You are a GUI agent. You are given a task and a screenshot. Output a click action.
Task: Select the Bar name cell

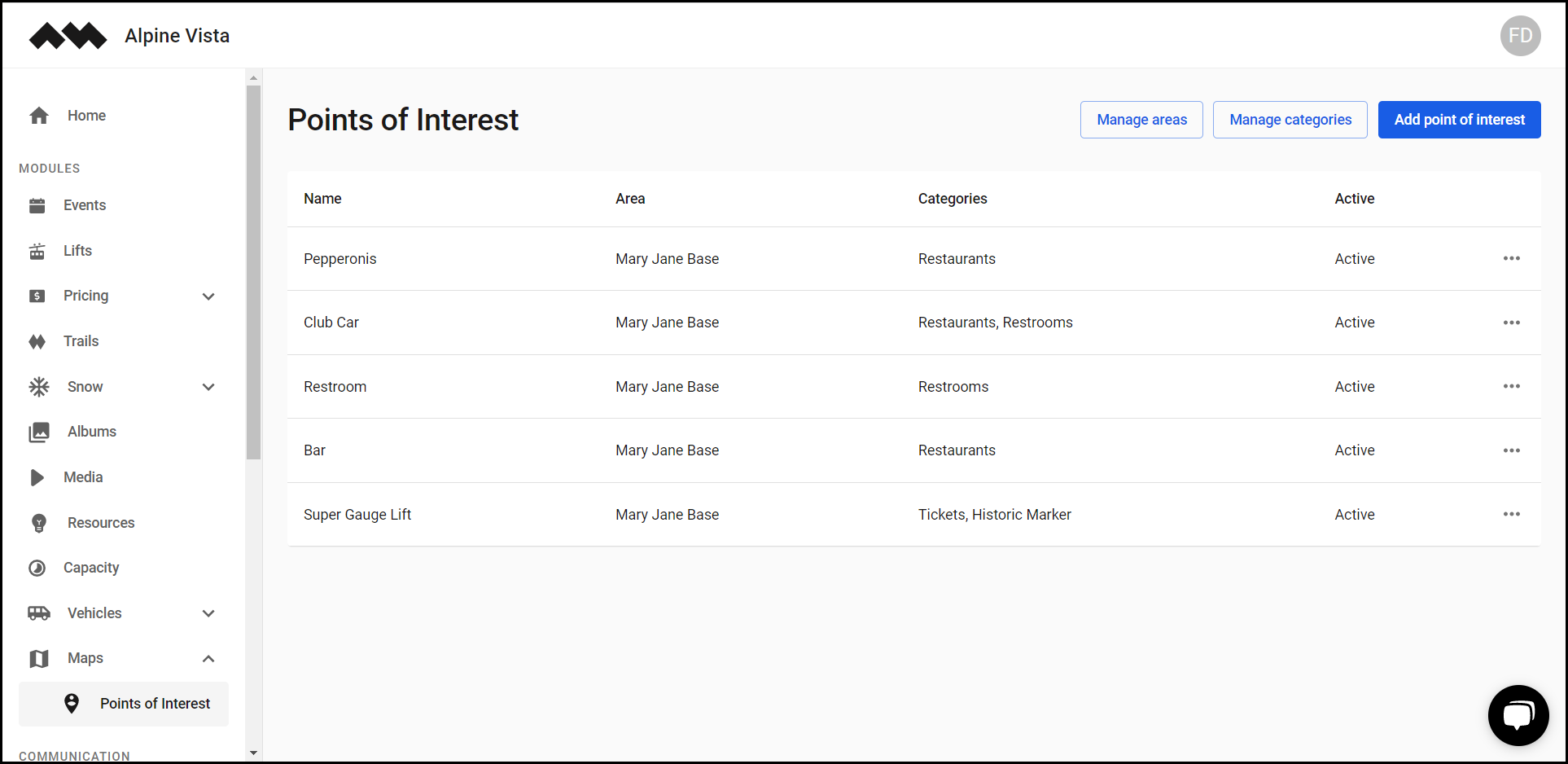(314, 450)
